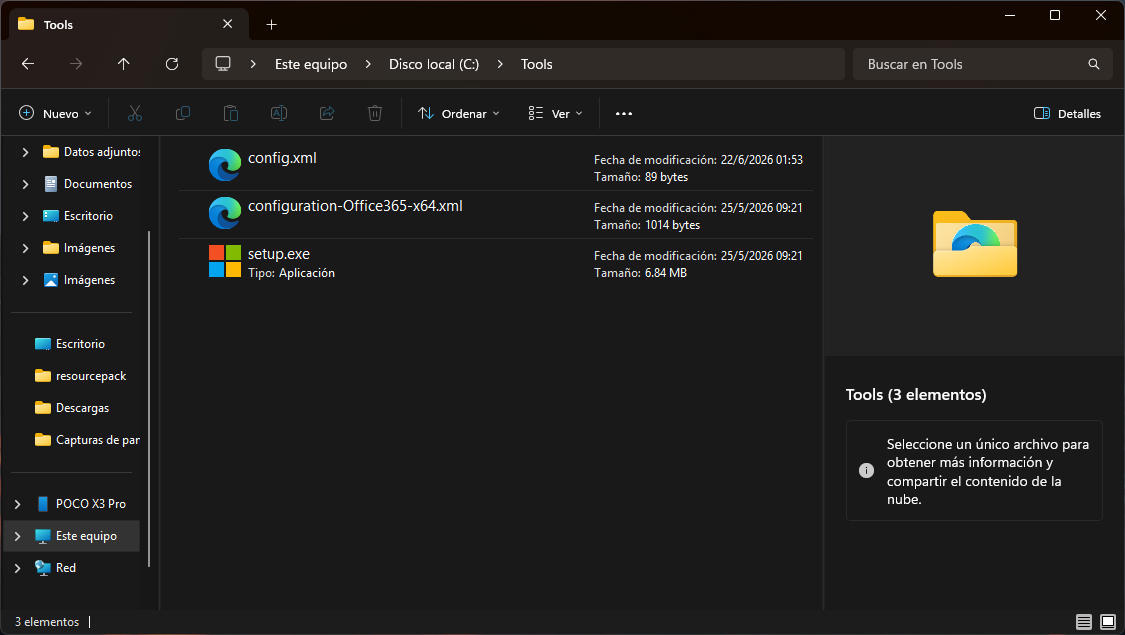Click the Share icon in toolbar
1125x635 pixels.
[x=327, y=113]
